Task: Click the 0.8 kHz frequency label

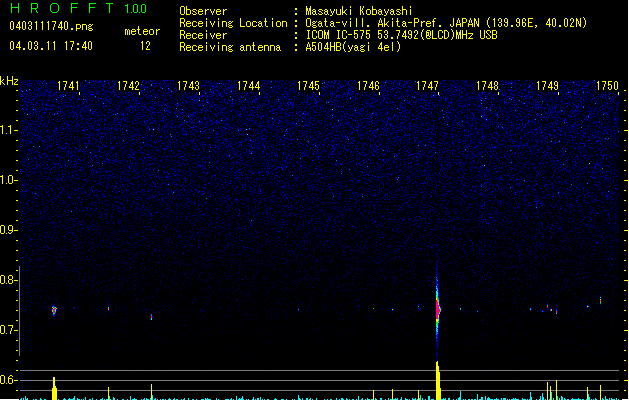Action: pyautogui.click(x=9, y=280)
